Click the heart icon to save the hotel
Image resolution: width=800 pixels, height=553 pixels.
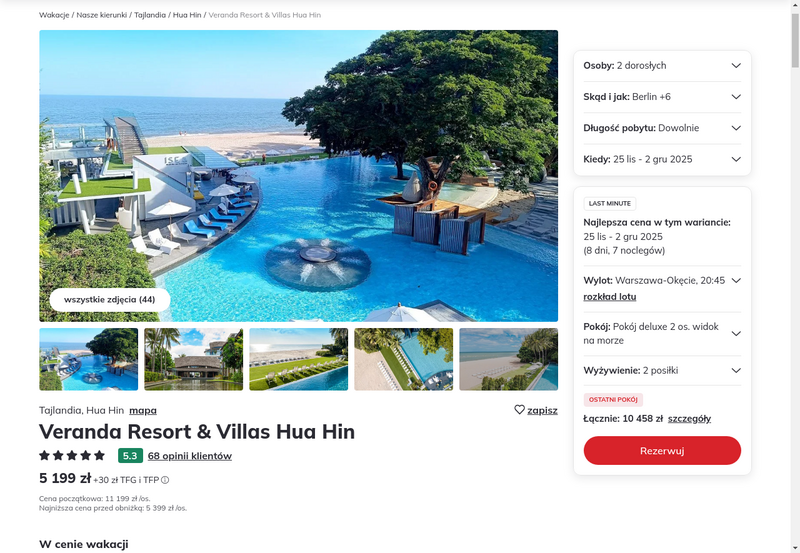coord(519,410)
